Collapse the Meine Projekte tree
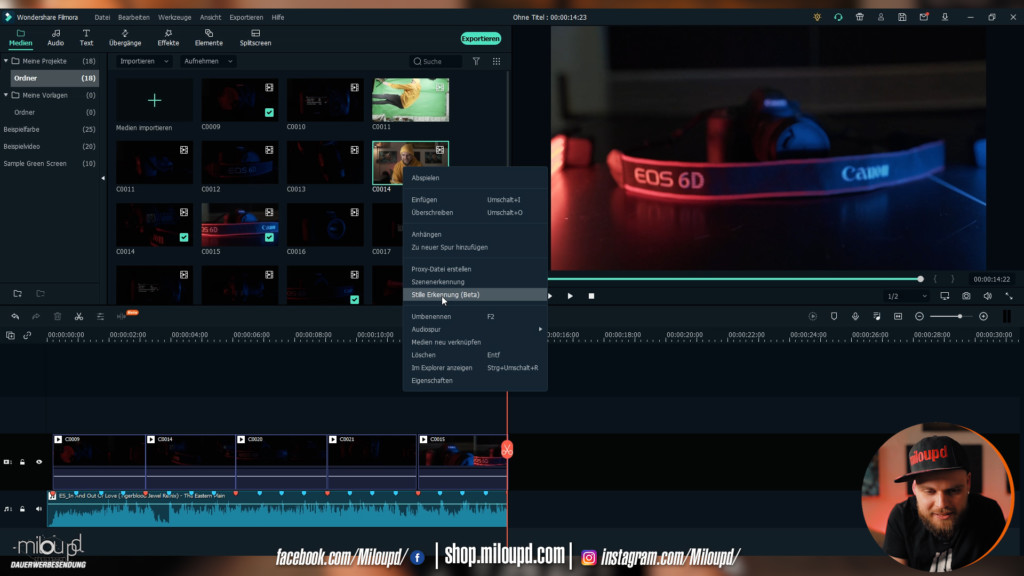Screen dimensions: 1024x576 [6, 61]
